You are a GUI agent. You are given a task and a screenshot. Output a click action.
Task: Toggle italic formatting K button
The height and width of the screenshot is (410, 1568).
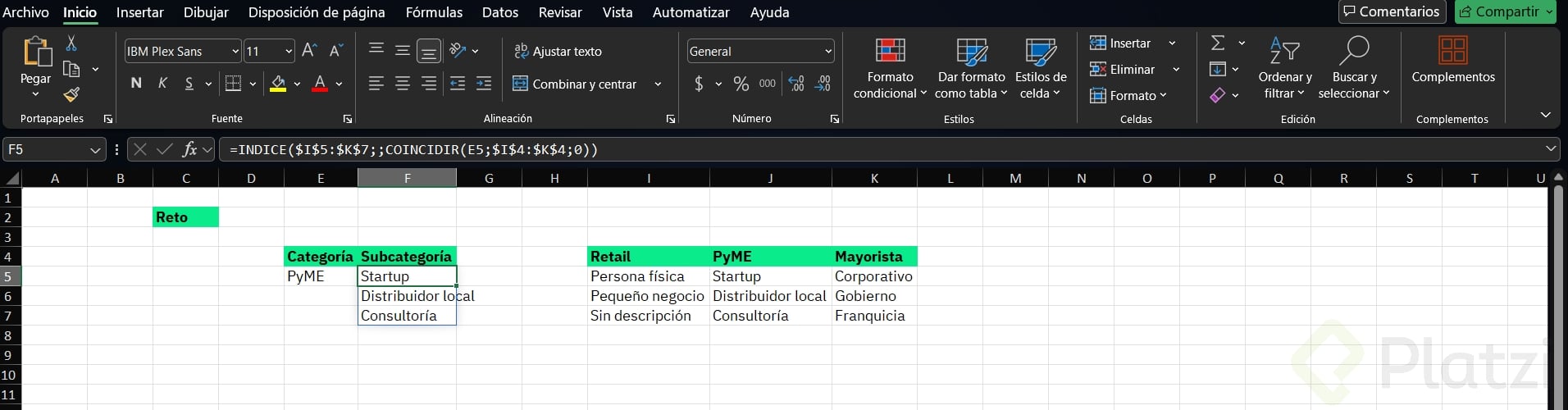coord(162,84)
